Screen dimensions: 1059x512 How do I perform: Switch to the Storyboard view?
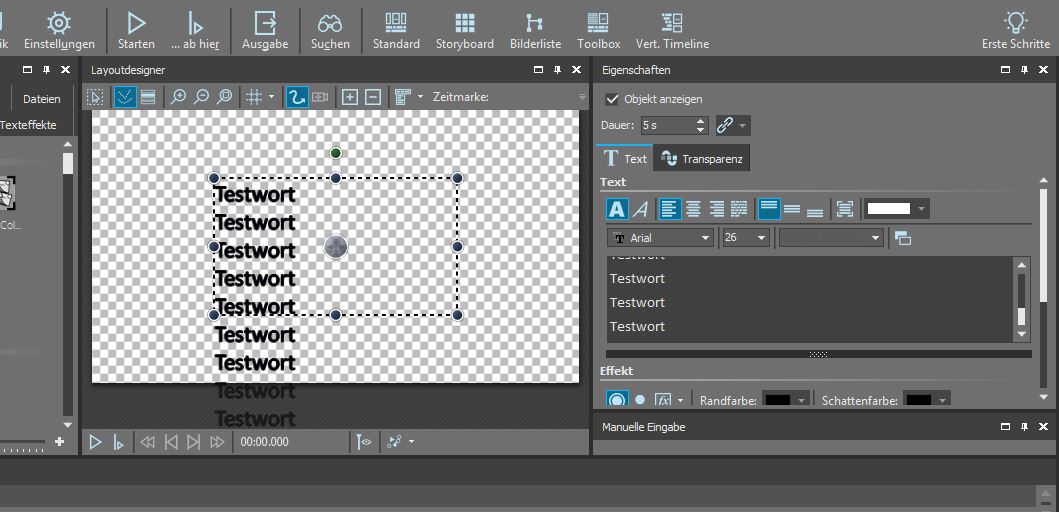point(464,29)
